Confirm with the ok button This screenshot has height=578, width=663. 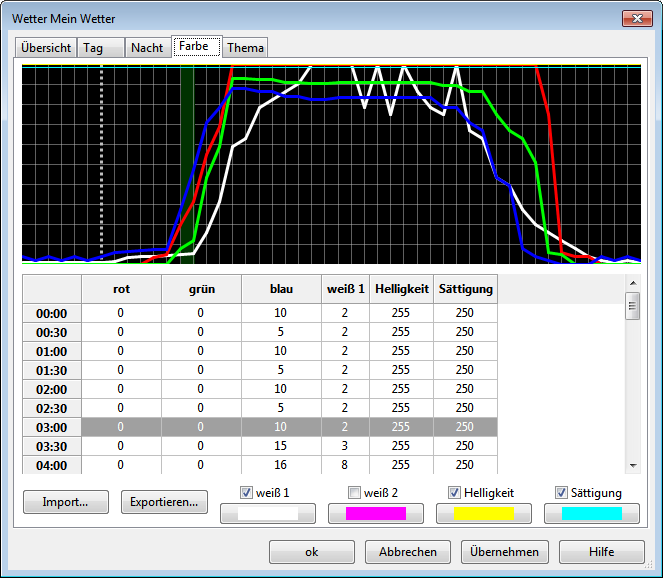coord(312,552)
